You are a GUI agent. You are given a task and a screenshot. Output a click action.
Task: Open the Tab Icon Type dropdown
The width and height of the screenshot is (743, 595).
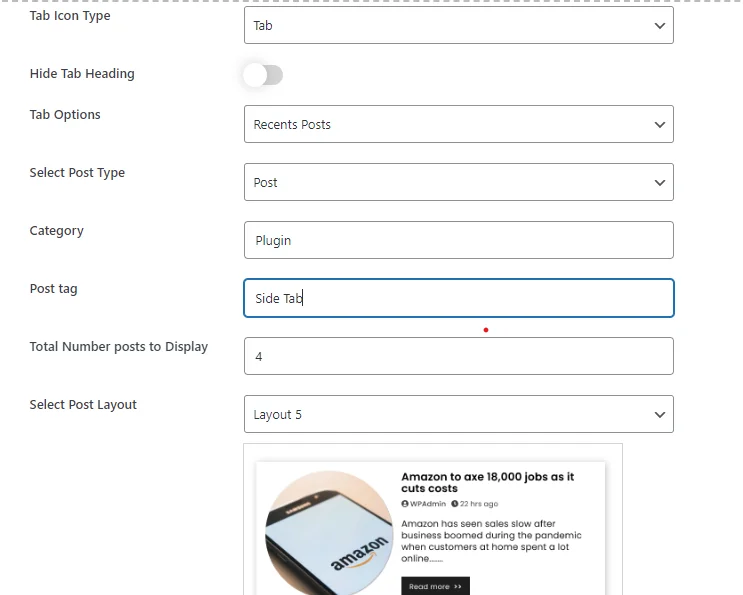point(458,26)
